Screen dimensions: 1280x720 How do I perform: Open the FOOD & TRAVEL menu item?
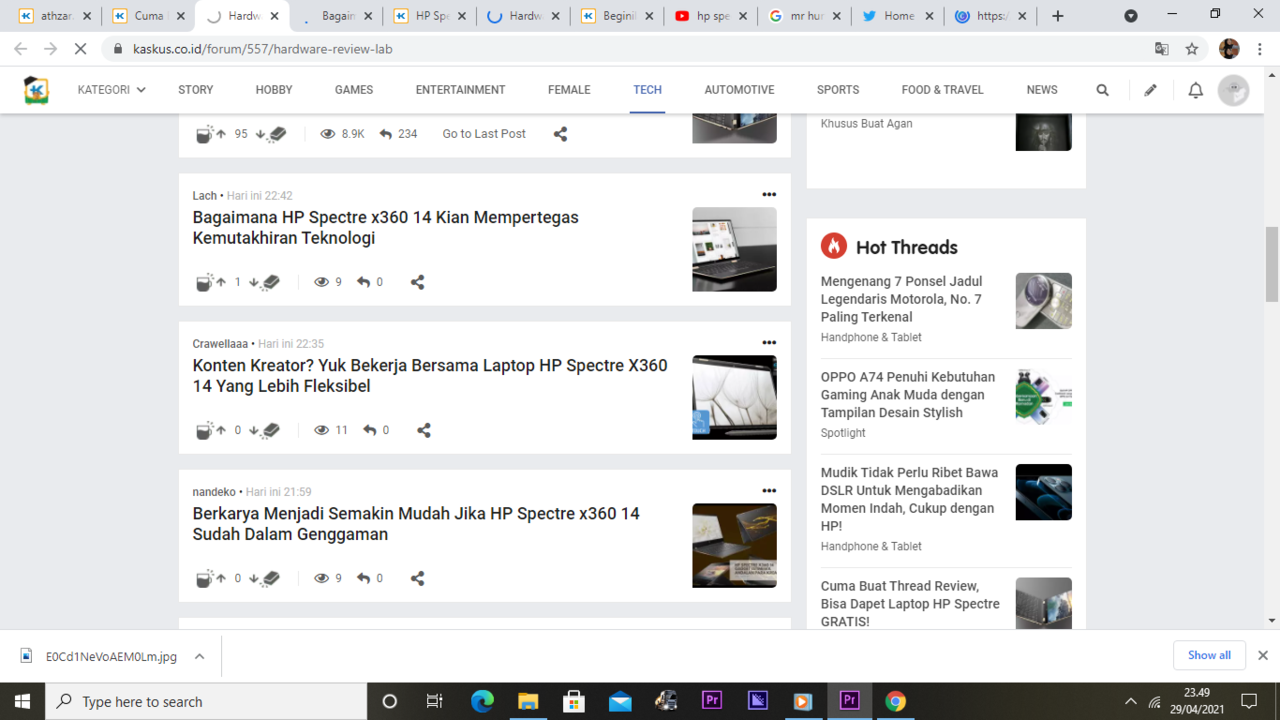click(942, 90)
